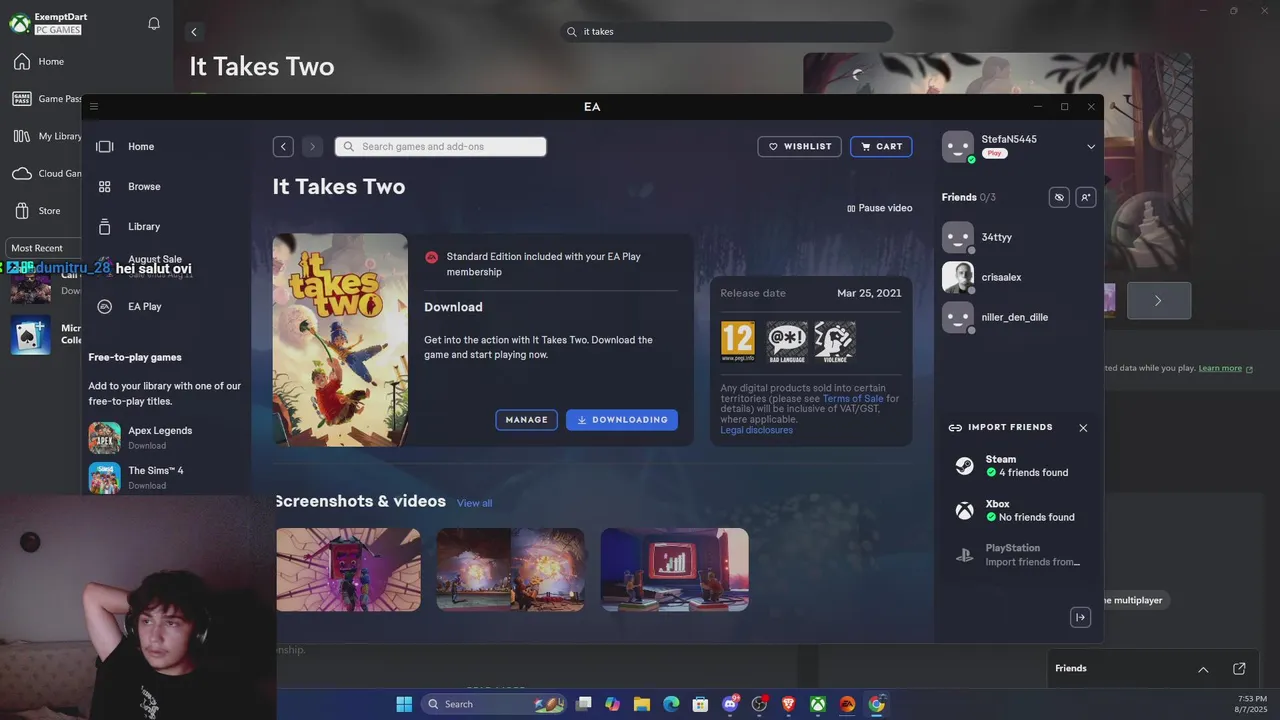Screen dimensions: 1280x720
Task: Click the Manage button
Action: (x=526, y=420)
